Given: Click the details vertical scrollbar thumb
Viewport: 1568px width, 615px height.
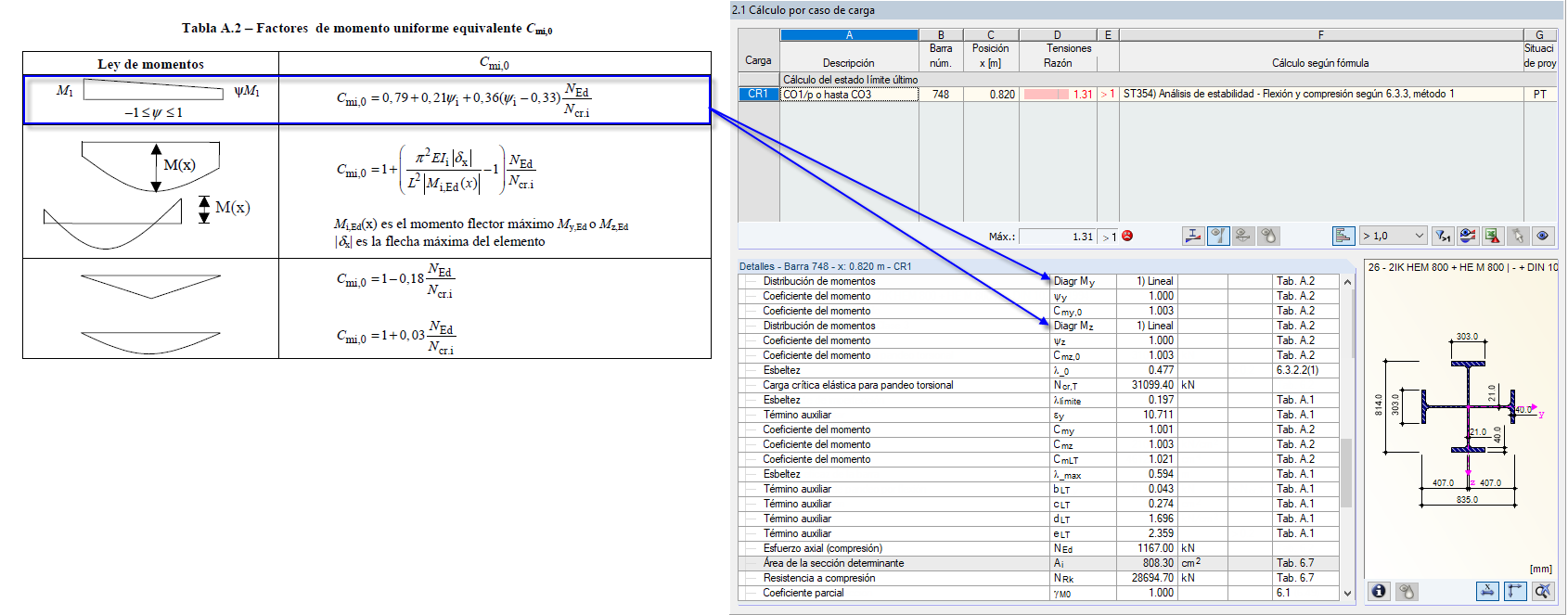Looking at the screenshot, I should (x=1347, y=473).
